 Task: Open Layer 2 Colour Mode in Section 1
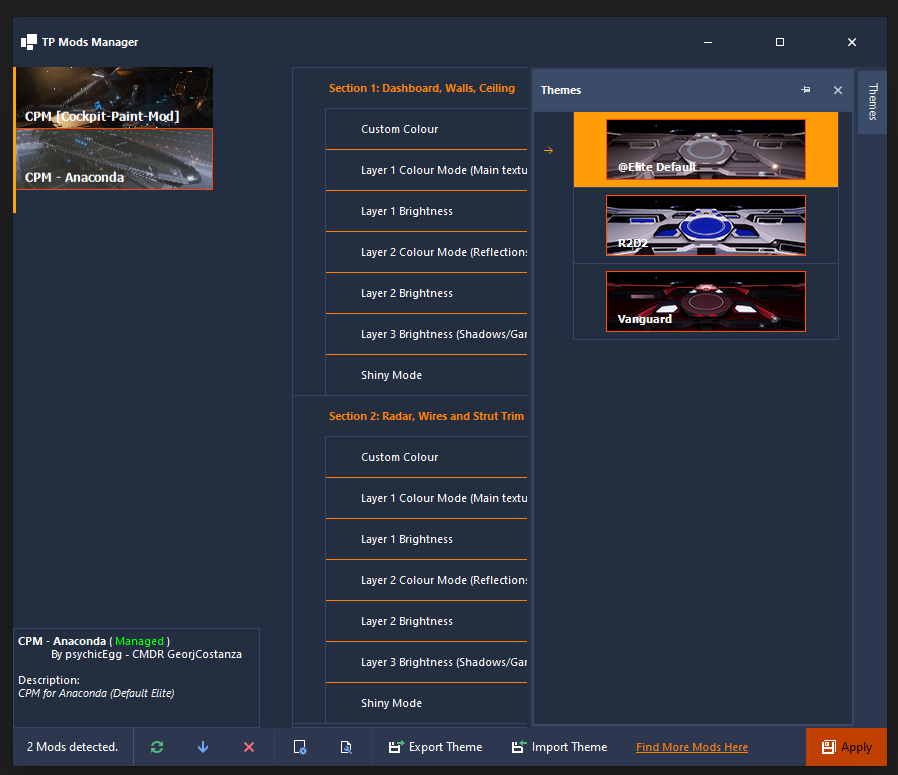(x=426, y=252)
